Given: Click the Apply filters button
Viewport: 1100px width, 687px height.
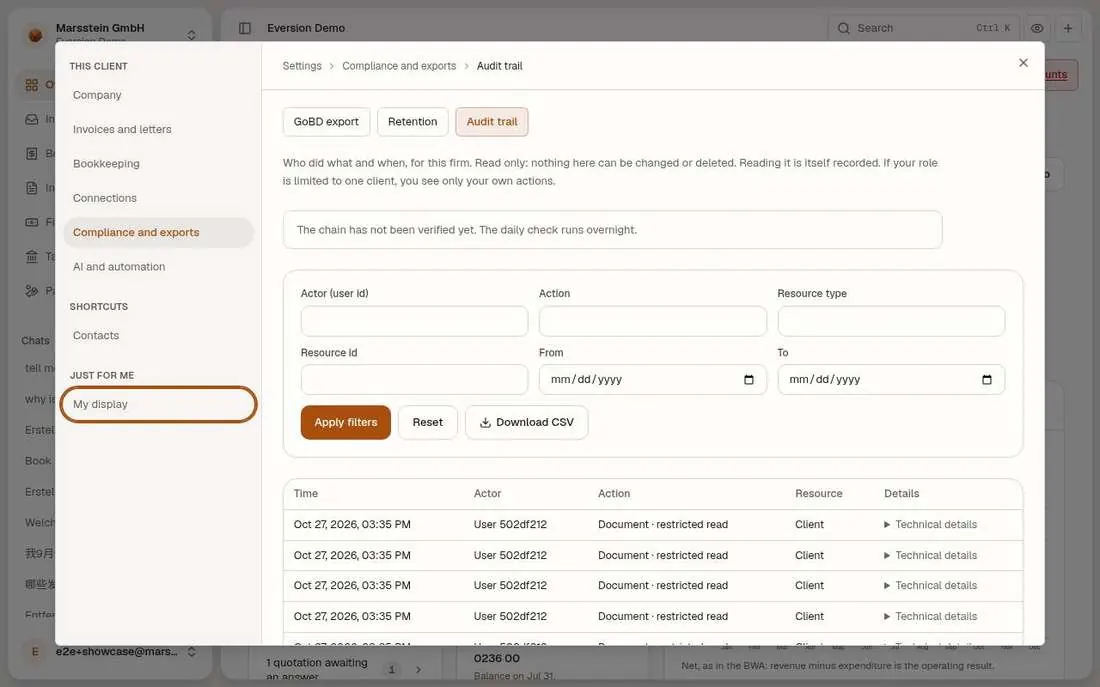Looking at the screenshot, I should (x=346, y=422).
